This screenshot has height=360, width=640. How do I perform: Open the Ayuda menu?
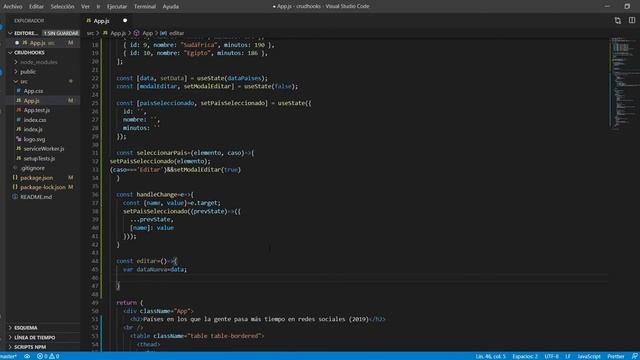point(171,7)
